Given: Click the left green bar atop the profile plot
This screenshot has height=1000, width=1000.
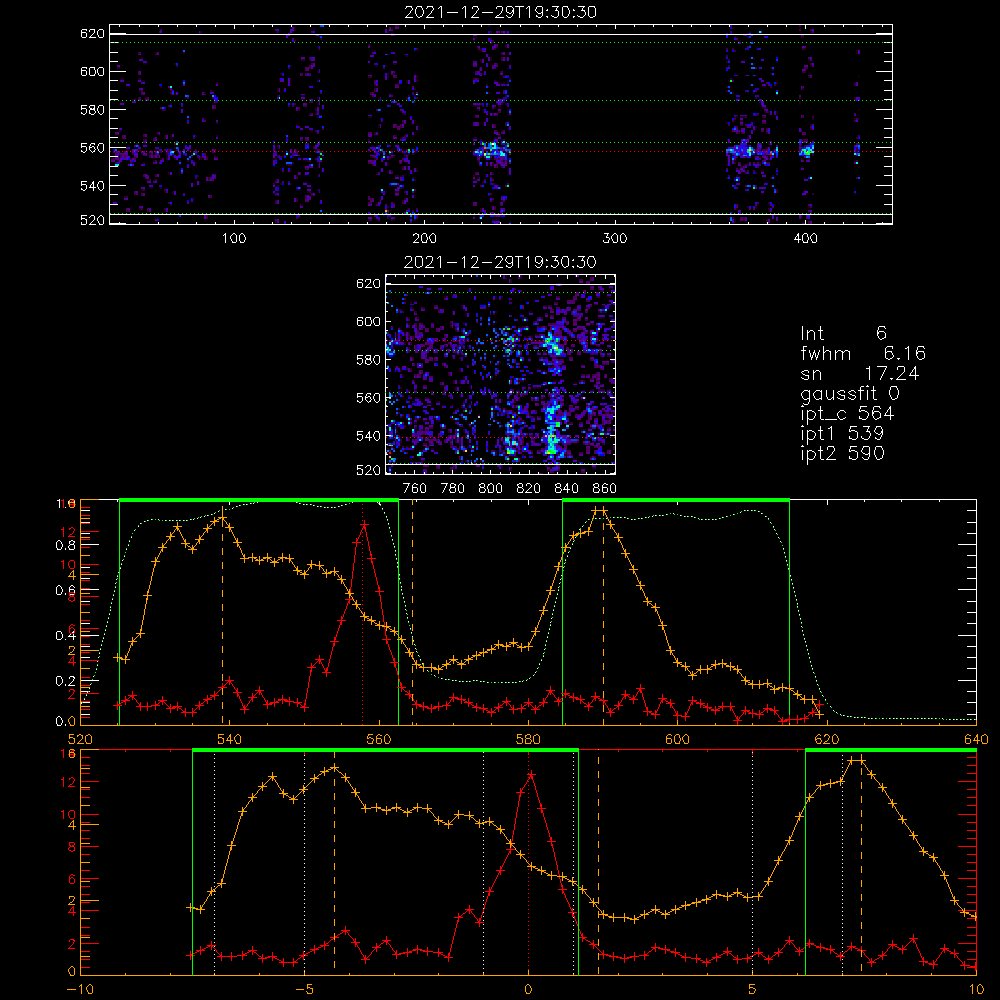Looking at the screenshot, I should coord(259,501).
